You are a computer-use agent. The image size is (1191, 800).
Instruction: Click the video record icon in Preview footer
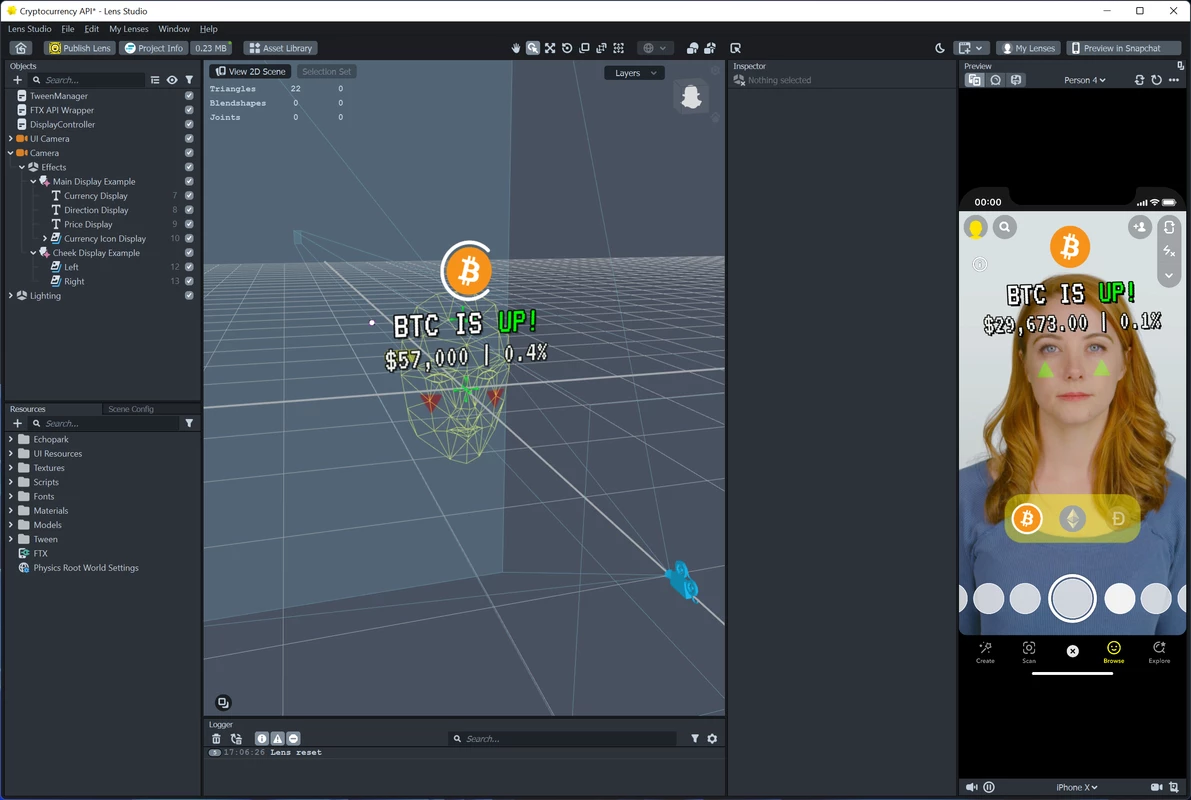[x=1156, y=787]
